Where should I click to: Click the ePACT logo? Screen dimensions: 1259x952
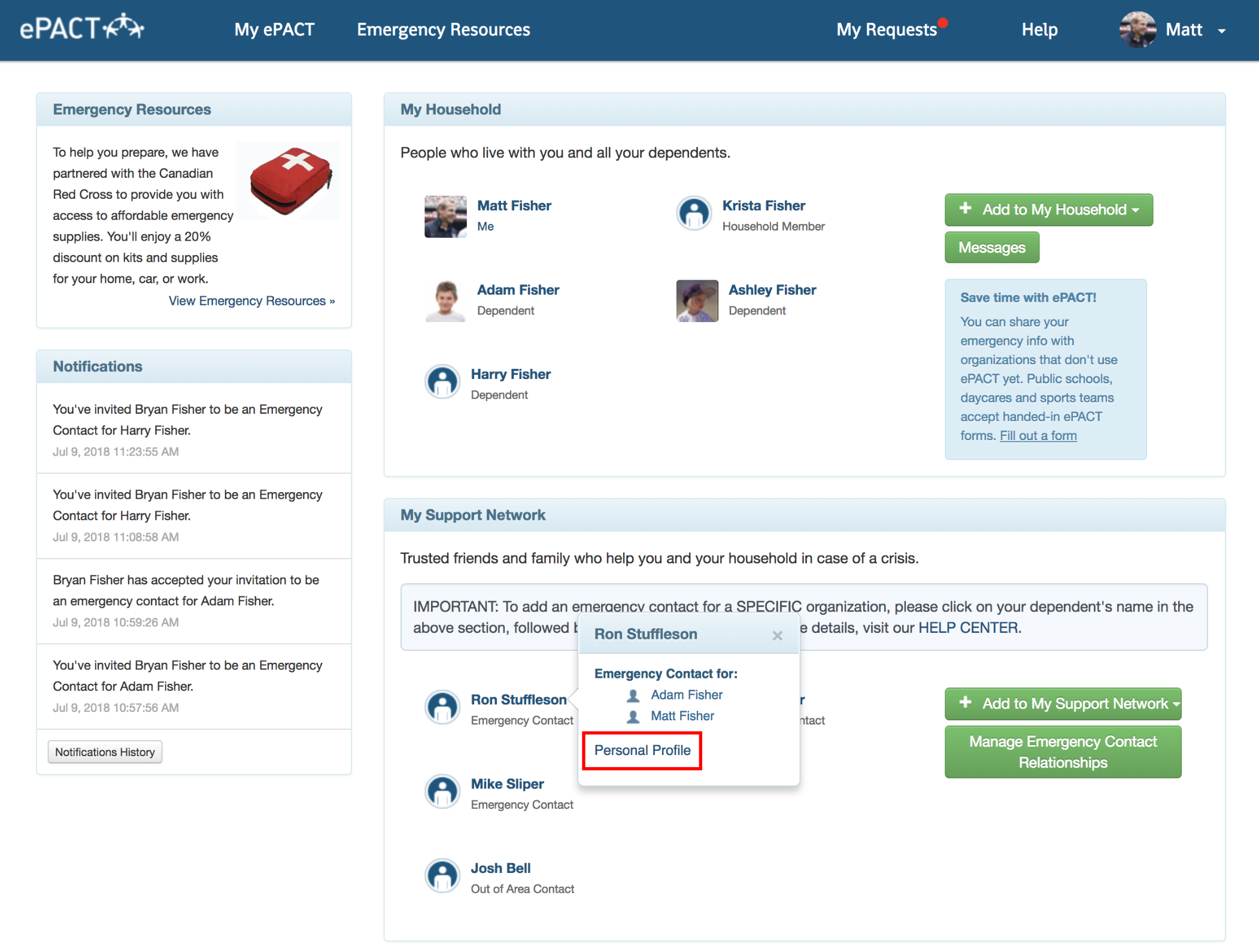point(82,28)
